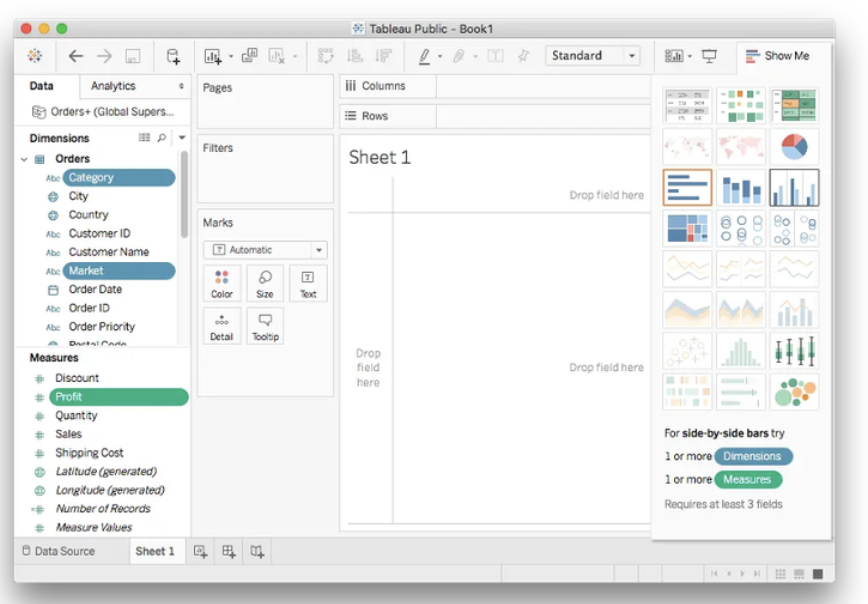Click the show filmstrip icon in status bar
This screenshot has width=868, height=604.
coord(799,574)
